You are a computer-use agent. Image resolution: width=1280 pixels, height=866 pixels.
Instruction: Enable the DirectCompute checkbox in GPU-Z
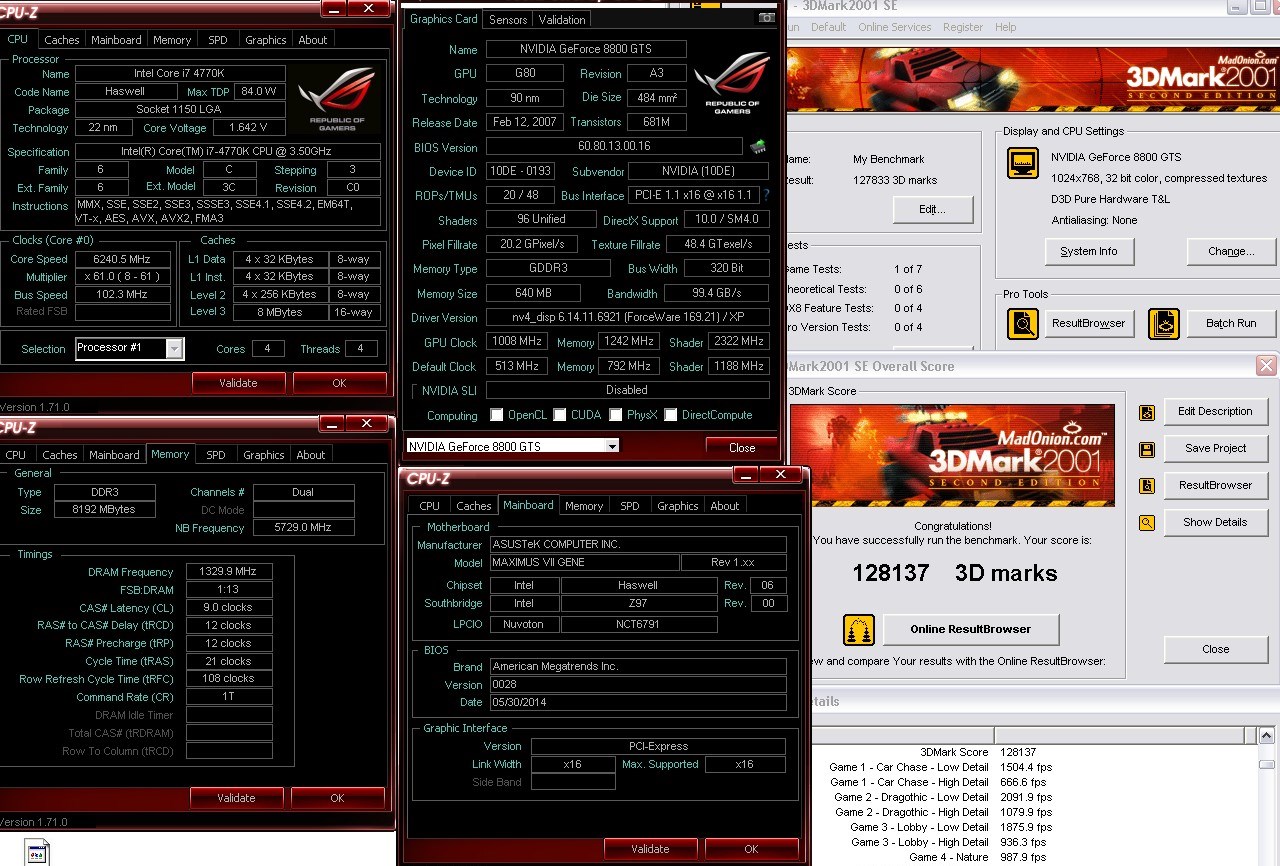coord(671,415)
